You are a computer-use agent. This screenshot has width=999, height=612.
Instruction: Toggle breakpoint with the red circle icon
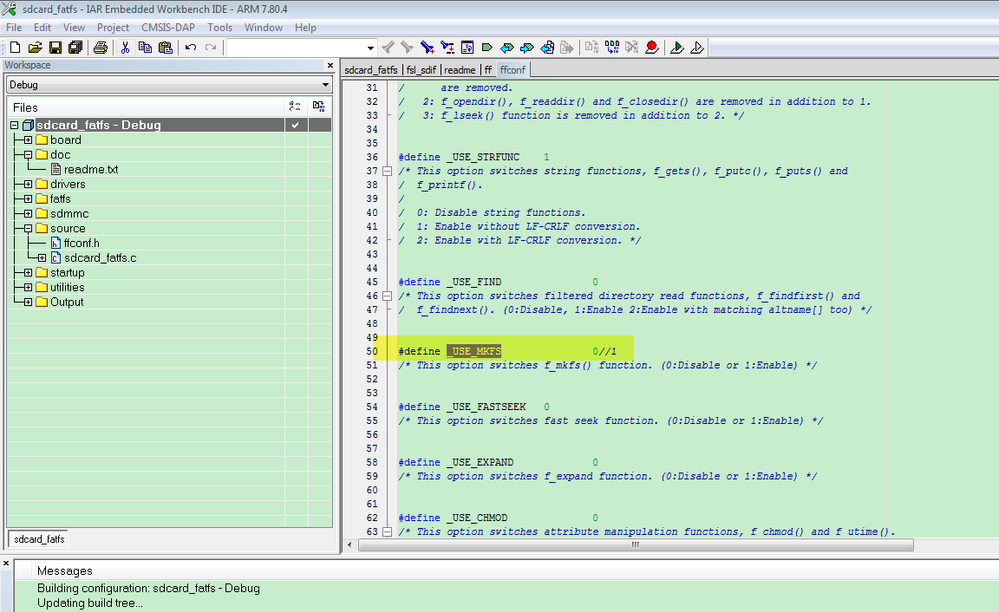pos(651,48)
